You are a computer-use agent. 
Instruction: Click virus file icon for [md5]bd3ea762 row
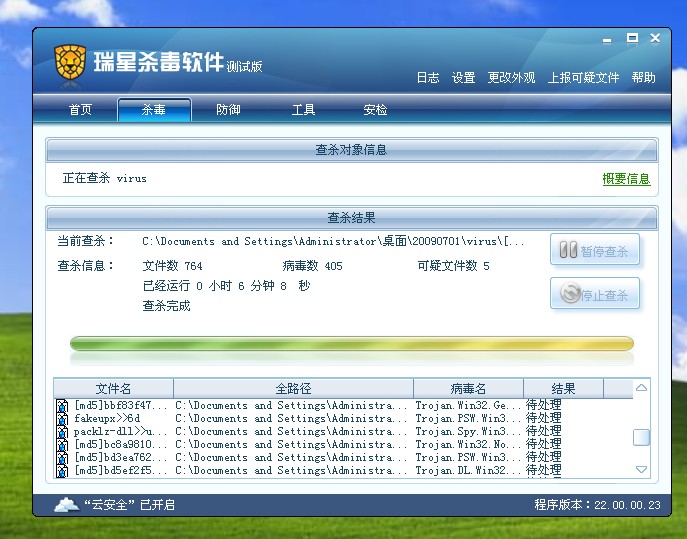tap(62, 458)
